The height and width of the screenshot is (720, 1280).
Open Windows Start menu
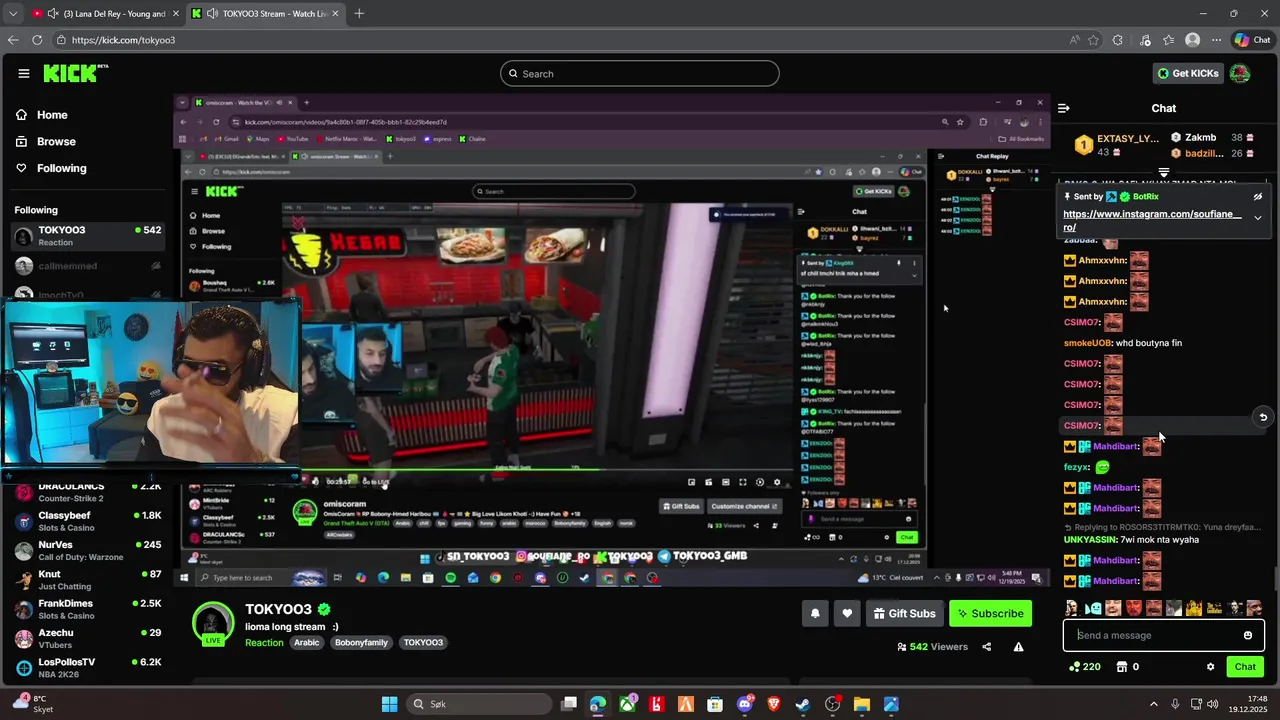390,704
